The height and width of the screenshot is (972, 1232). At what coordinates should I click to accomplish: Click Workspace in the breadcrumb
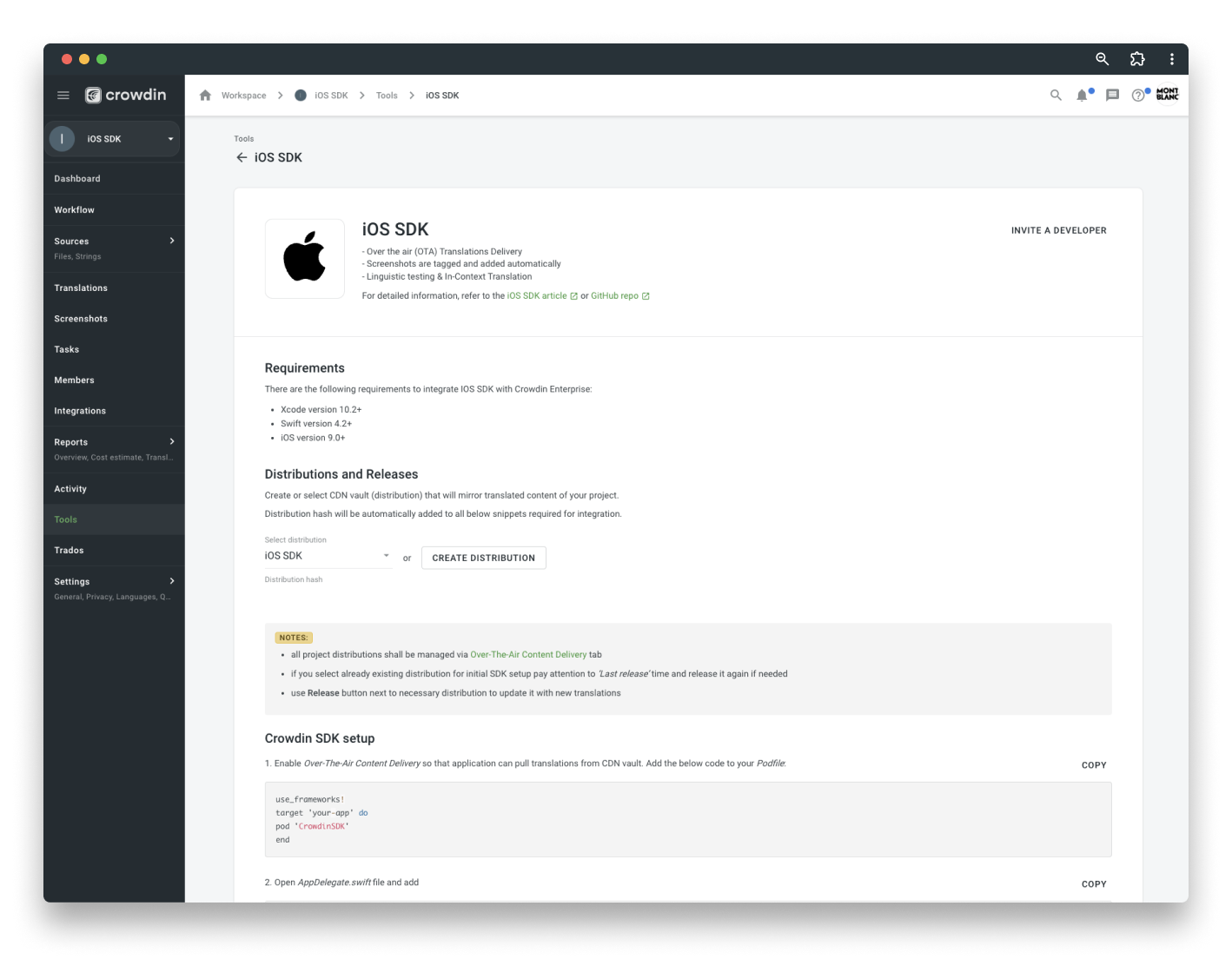click(243, 96)
